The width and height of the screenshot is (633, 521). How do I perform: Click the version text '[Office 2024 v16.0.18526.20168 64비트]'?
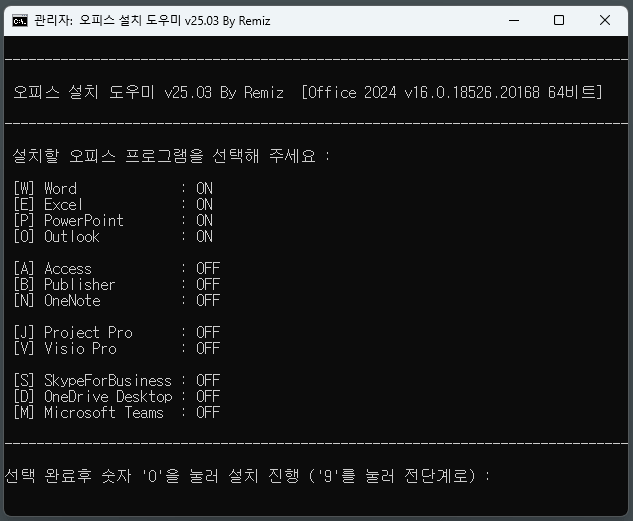point(452,92)
